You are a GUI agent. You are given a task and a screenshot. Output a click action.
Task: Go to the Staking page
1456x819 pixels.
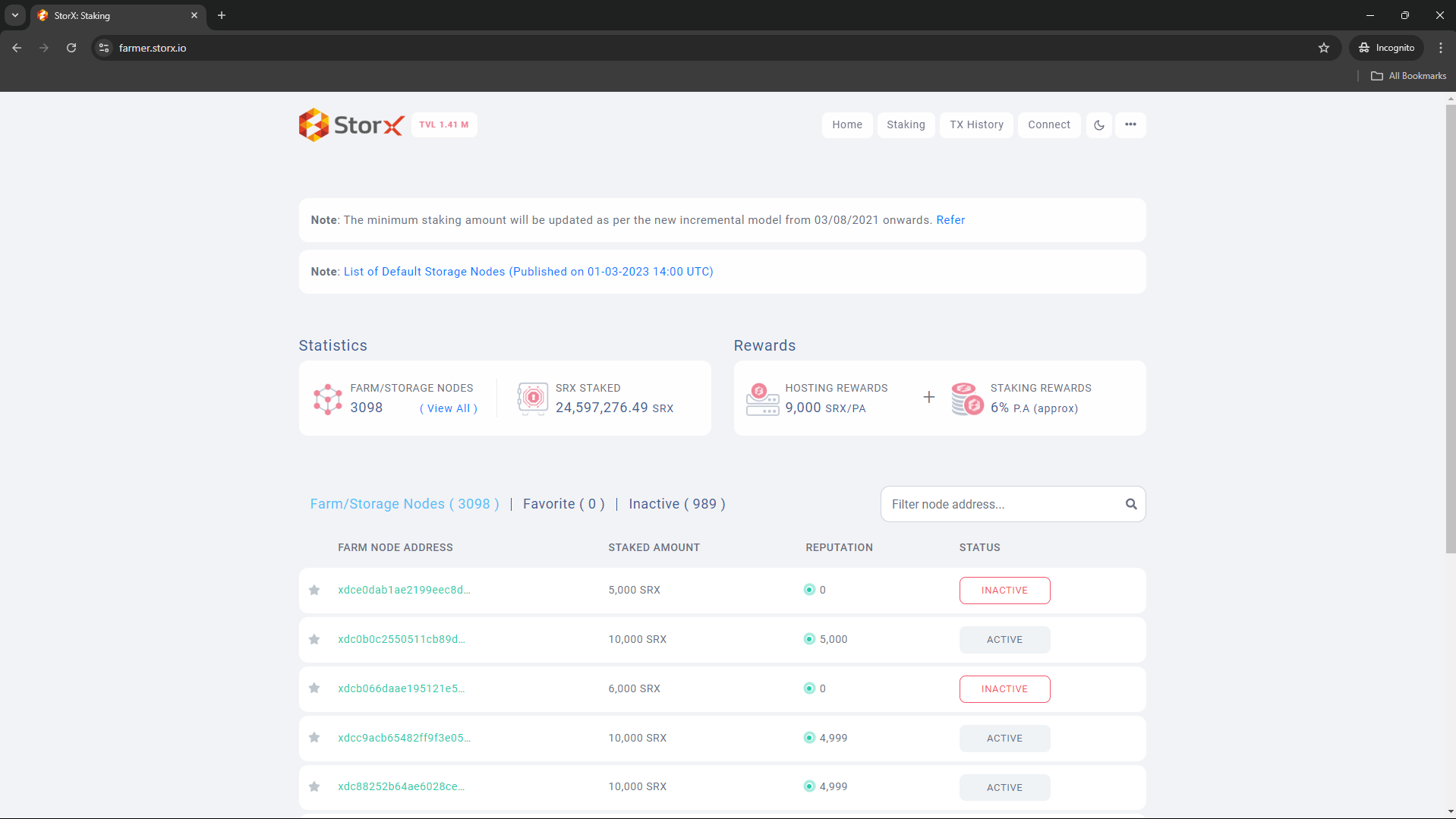(906, 125)
